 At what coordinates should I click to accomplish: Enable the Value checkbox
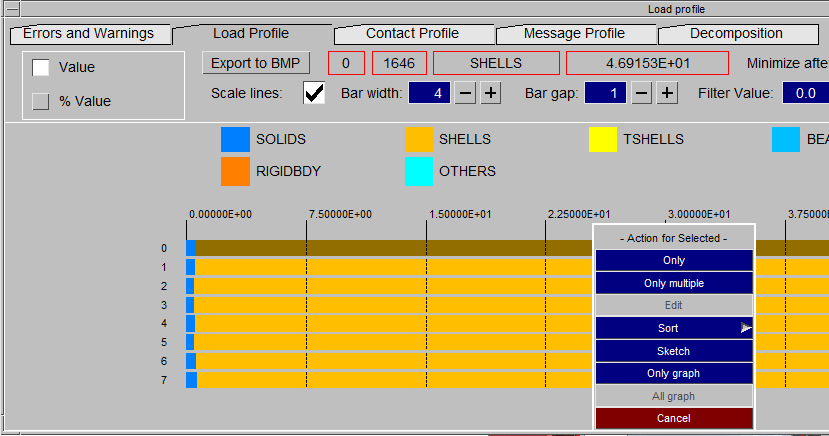click(x=41, y=68)
